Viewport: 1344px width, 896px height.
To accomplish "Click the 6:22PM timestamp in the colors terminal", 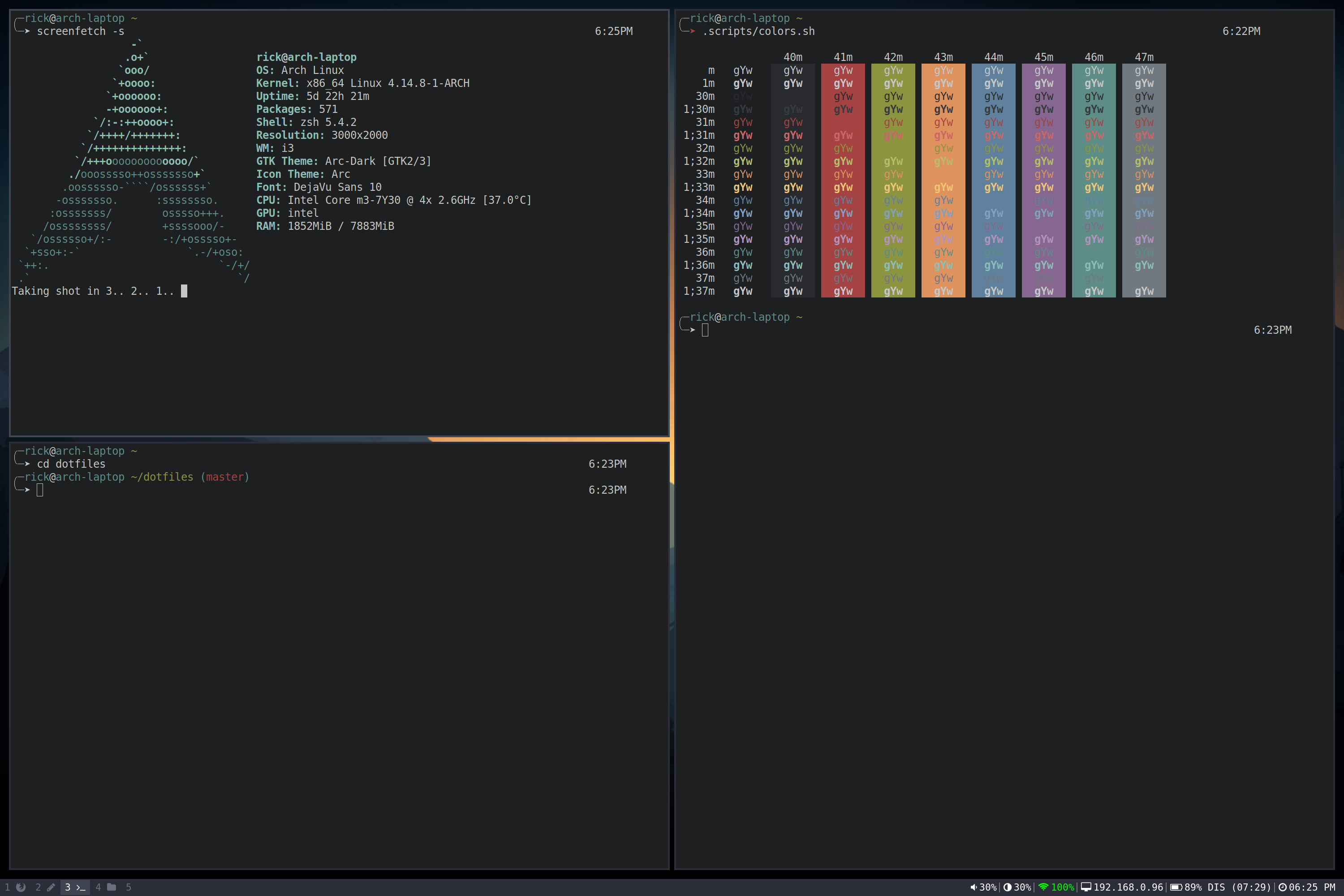I will click(x=1241, y=31).
